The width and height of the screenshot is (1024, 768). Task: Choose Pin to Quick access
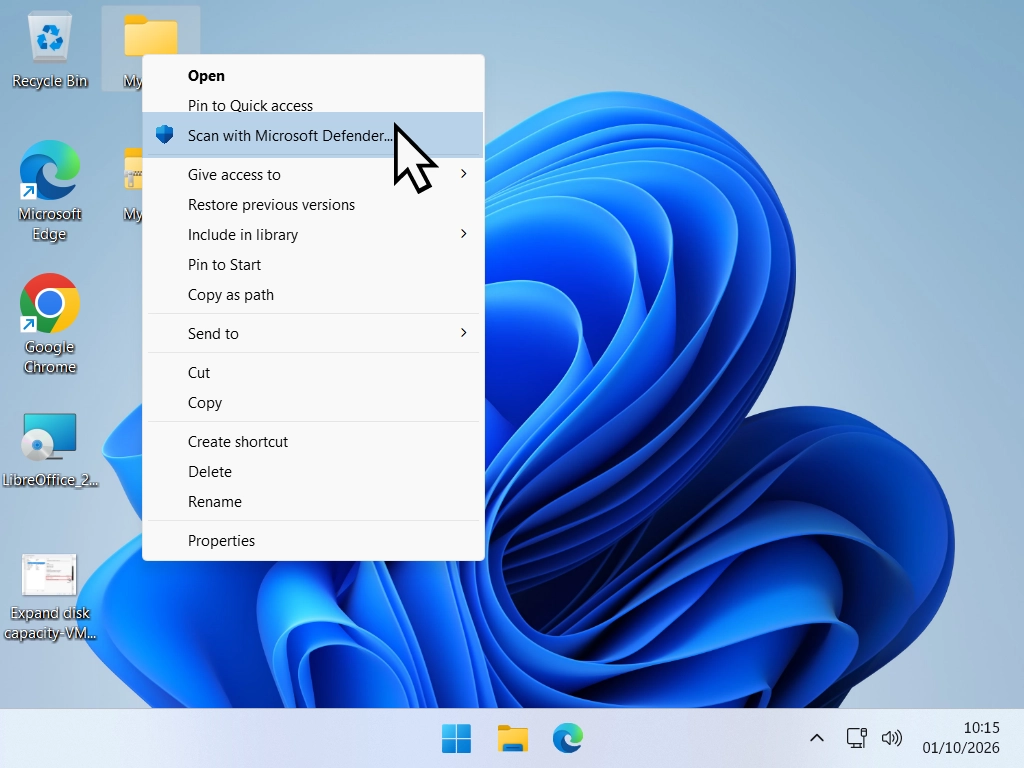pos(313,106)
